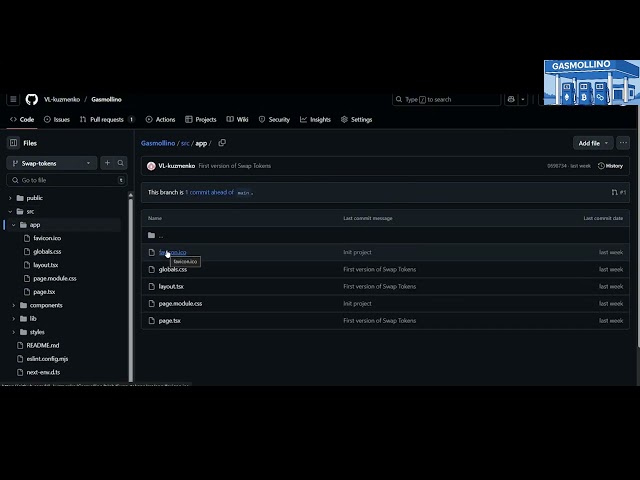Viewport: 640px width, 480px height.
Task: Collapse the app folder chevron
Action: pos(13,225)
